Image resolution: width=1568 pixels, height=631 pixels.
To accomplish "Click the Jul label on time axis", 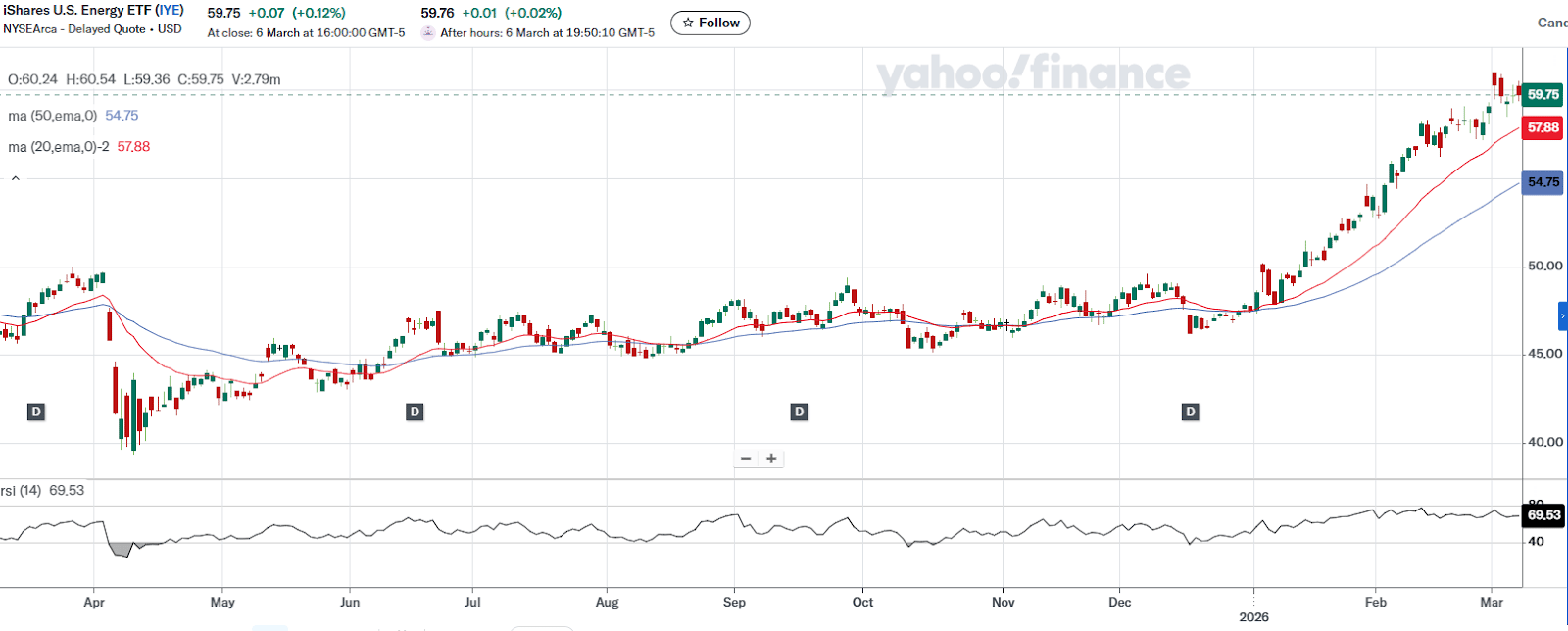I will [x=472, y=602].
